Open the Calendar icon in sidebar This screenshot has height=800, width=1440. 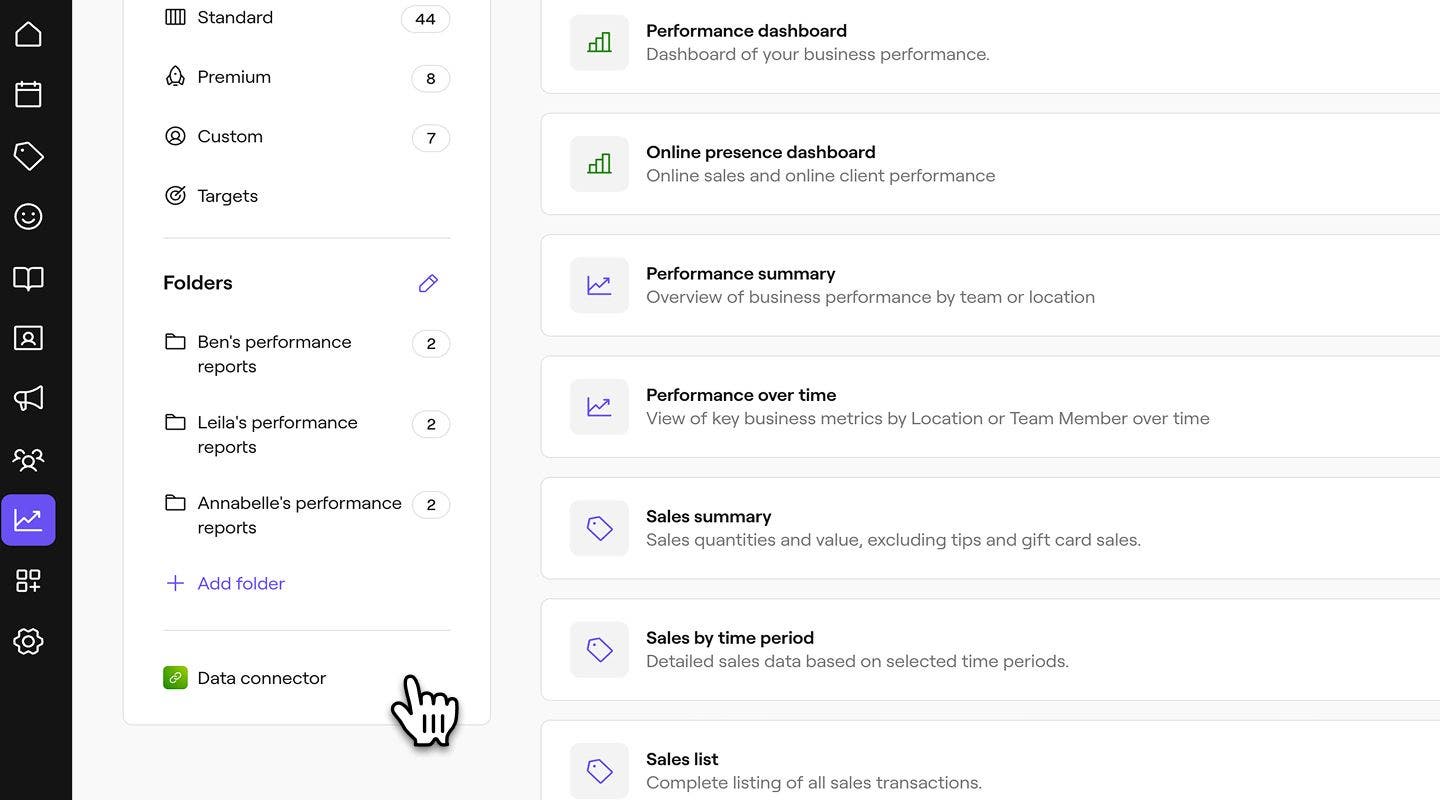tap(28, 95)
